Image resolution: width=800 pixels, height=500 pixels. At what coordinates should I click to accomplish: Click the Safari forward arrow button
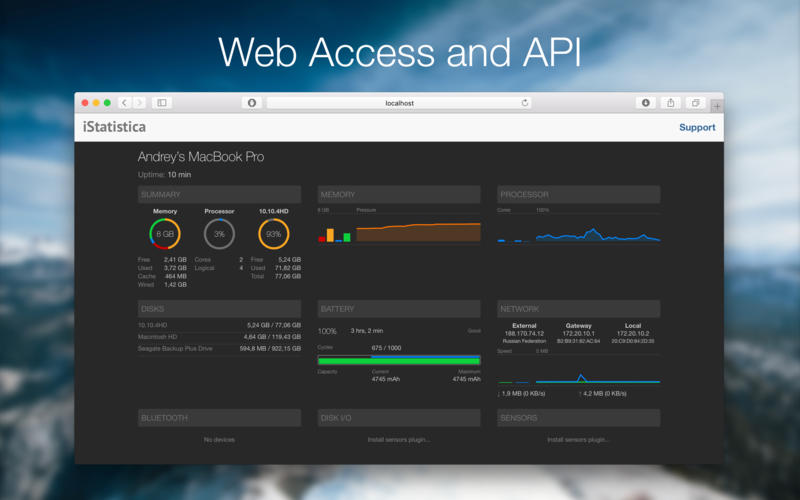pos(139,102)
